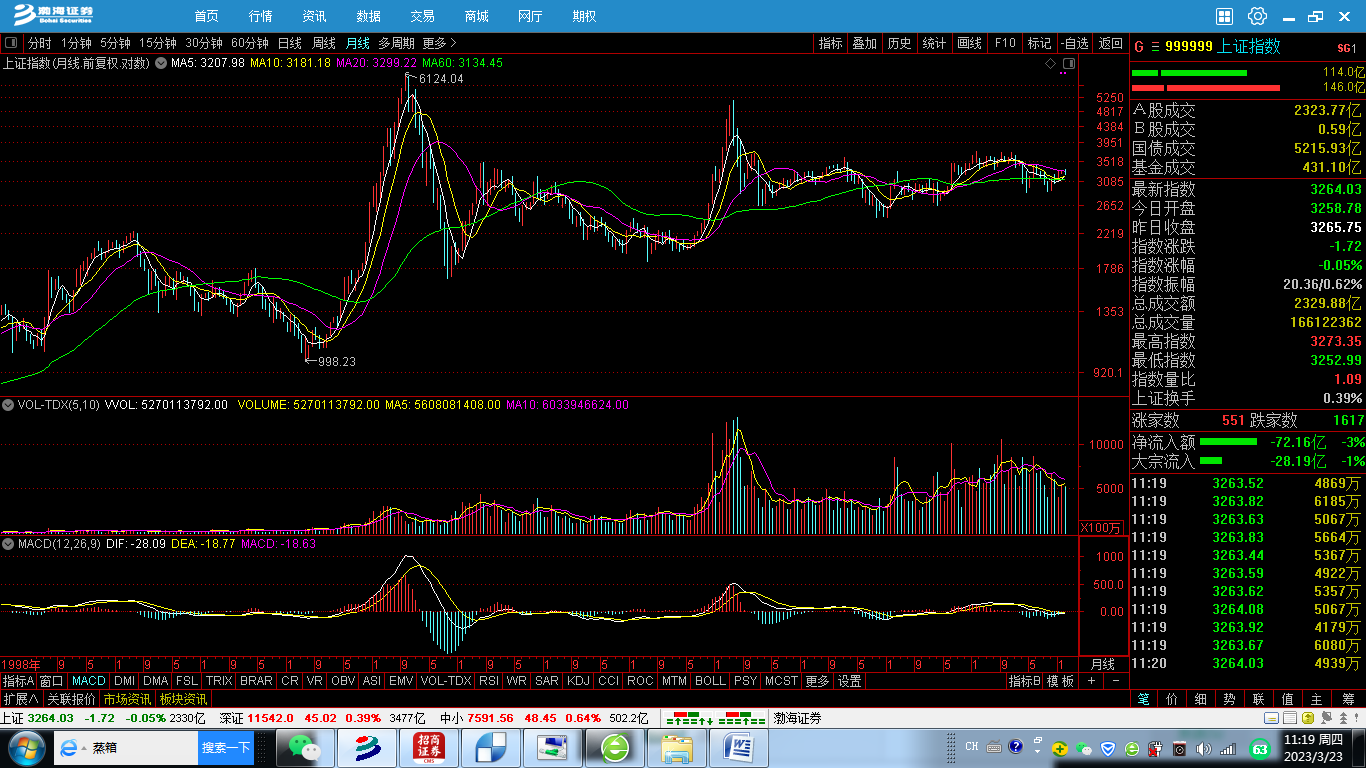The width and height of the screenshot is (1366, 768).
Task: Click the circle icon before 上证指数 chart title
Action: (x=161, y=63)
